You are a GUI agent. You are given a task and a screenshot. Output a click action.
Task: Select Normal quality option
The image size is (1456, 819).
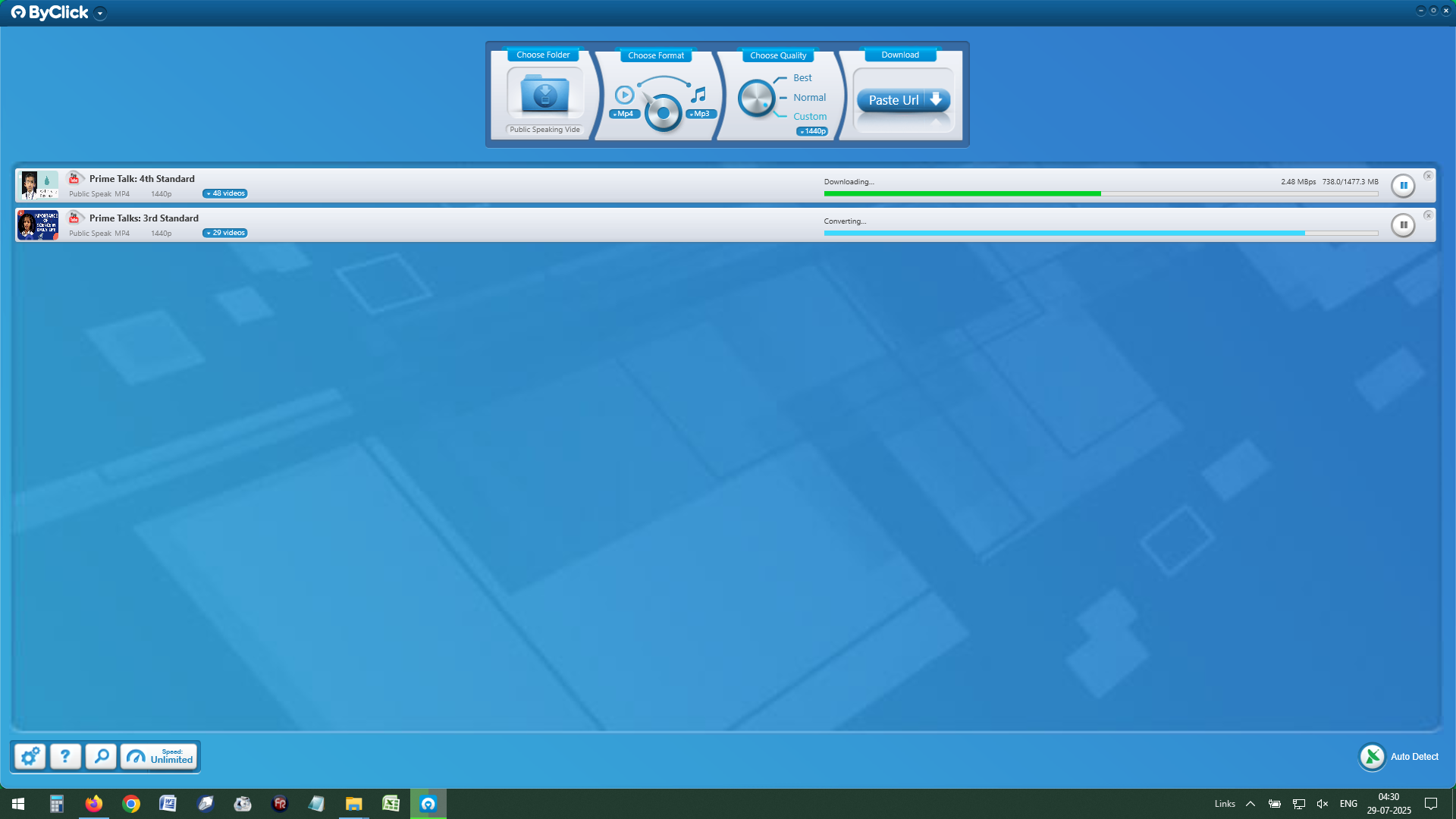click(x=809, y=97)
